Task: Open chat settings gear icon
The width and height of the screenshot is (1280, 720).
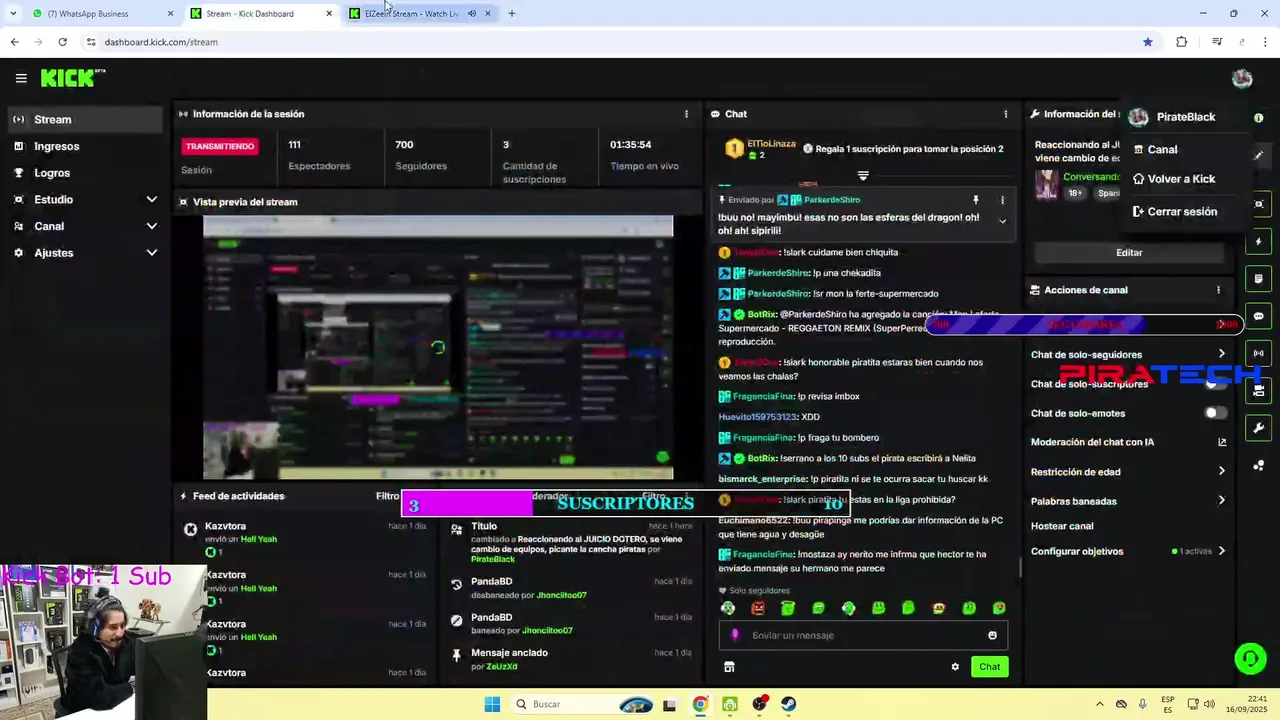Action: pyautogui.click(x=955, y=667)
